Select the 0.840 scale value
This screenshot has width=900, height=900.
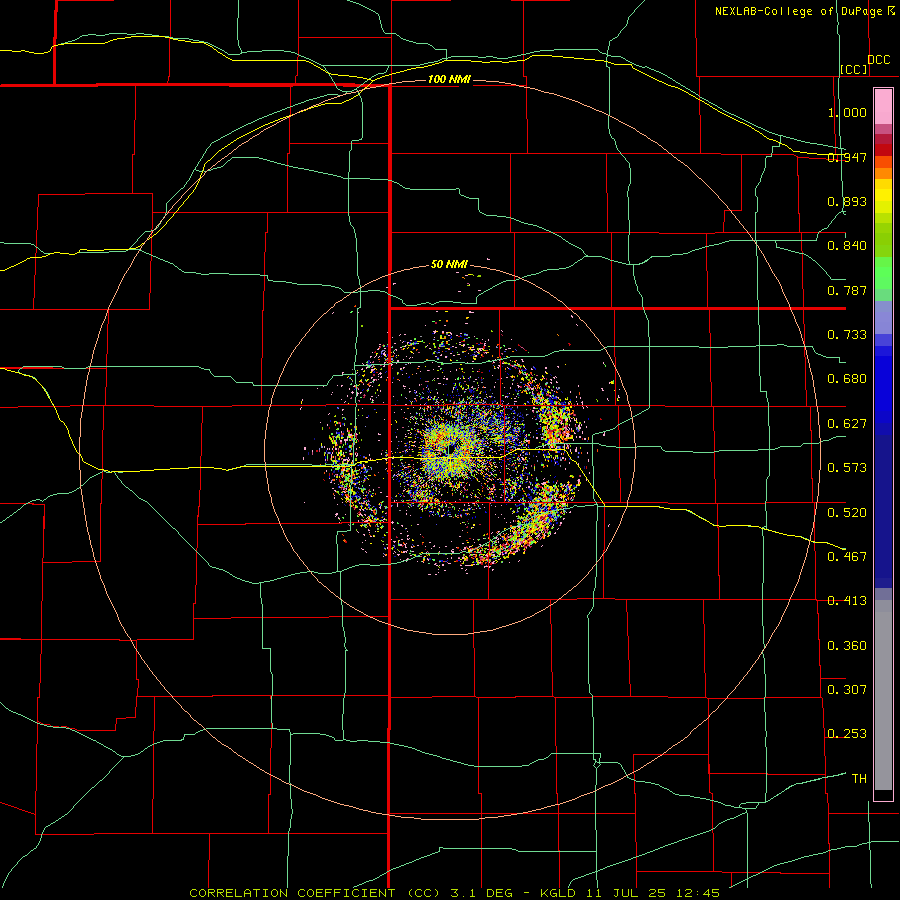(x=847, y=246)
